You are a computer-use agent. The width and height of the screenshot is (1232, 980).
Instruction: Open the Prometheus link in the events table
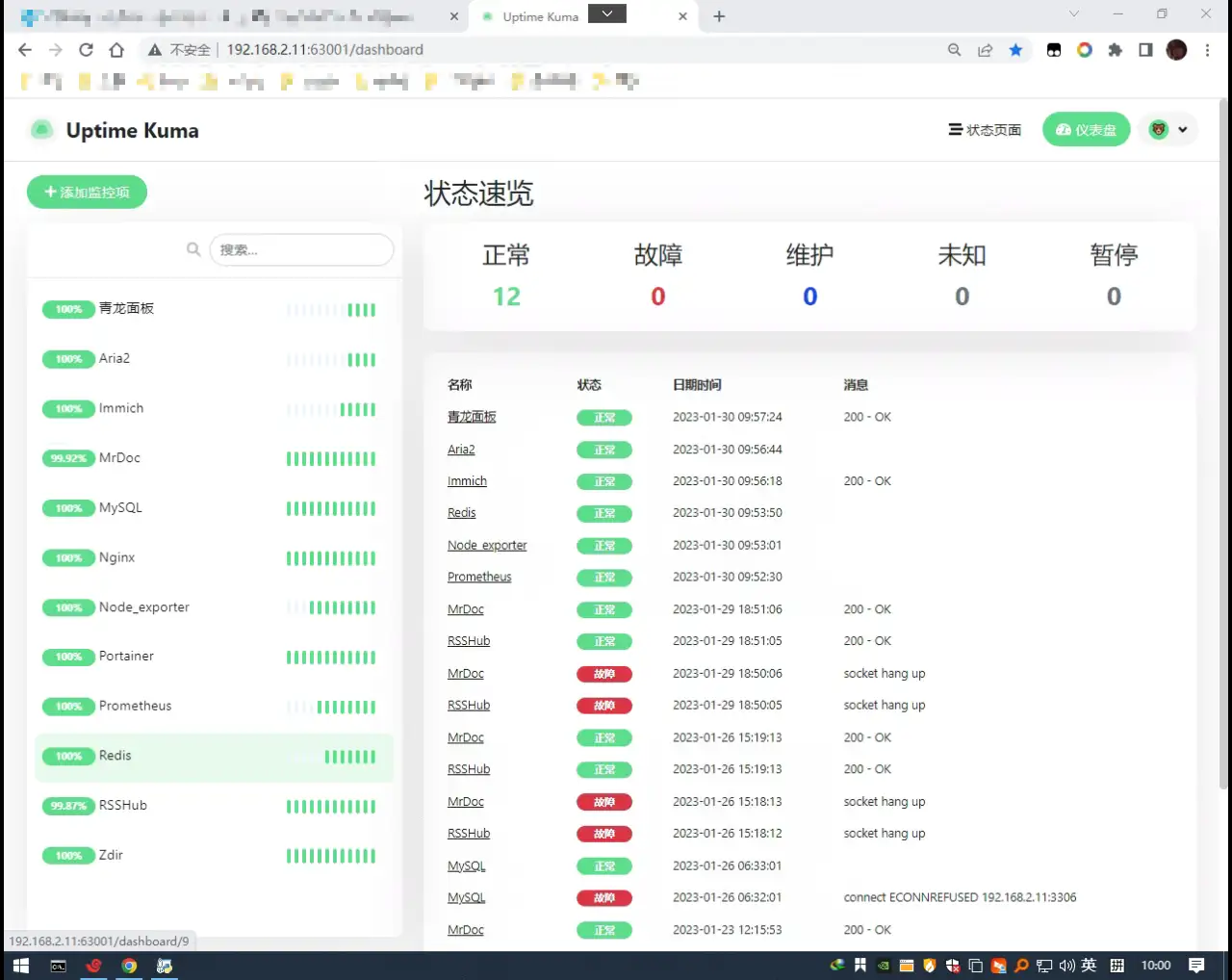click(x=479, y=578)
